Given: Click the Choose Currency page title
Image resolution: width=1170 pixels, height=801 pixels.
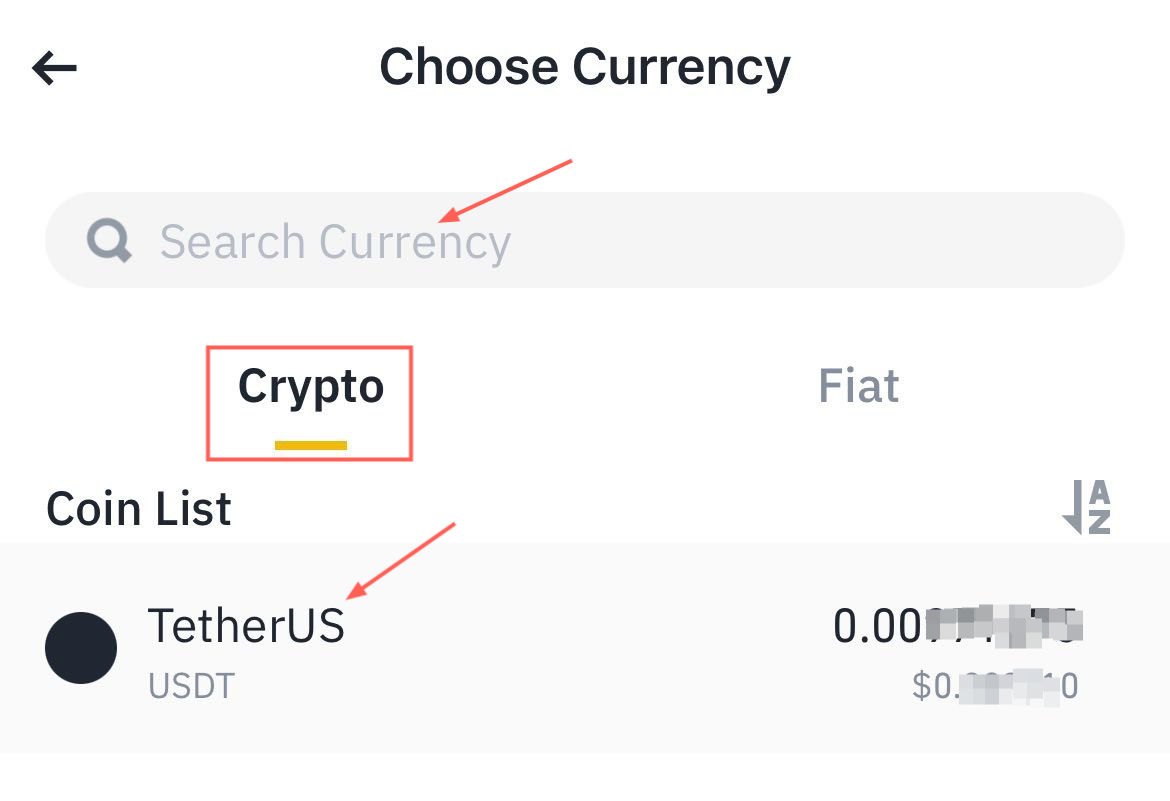Looking at the screenshot, I should [x=585, y=67].
